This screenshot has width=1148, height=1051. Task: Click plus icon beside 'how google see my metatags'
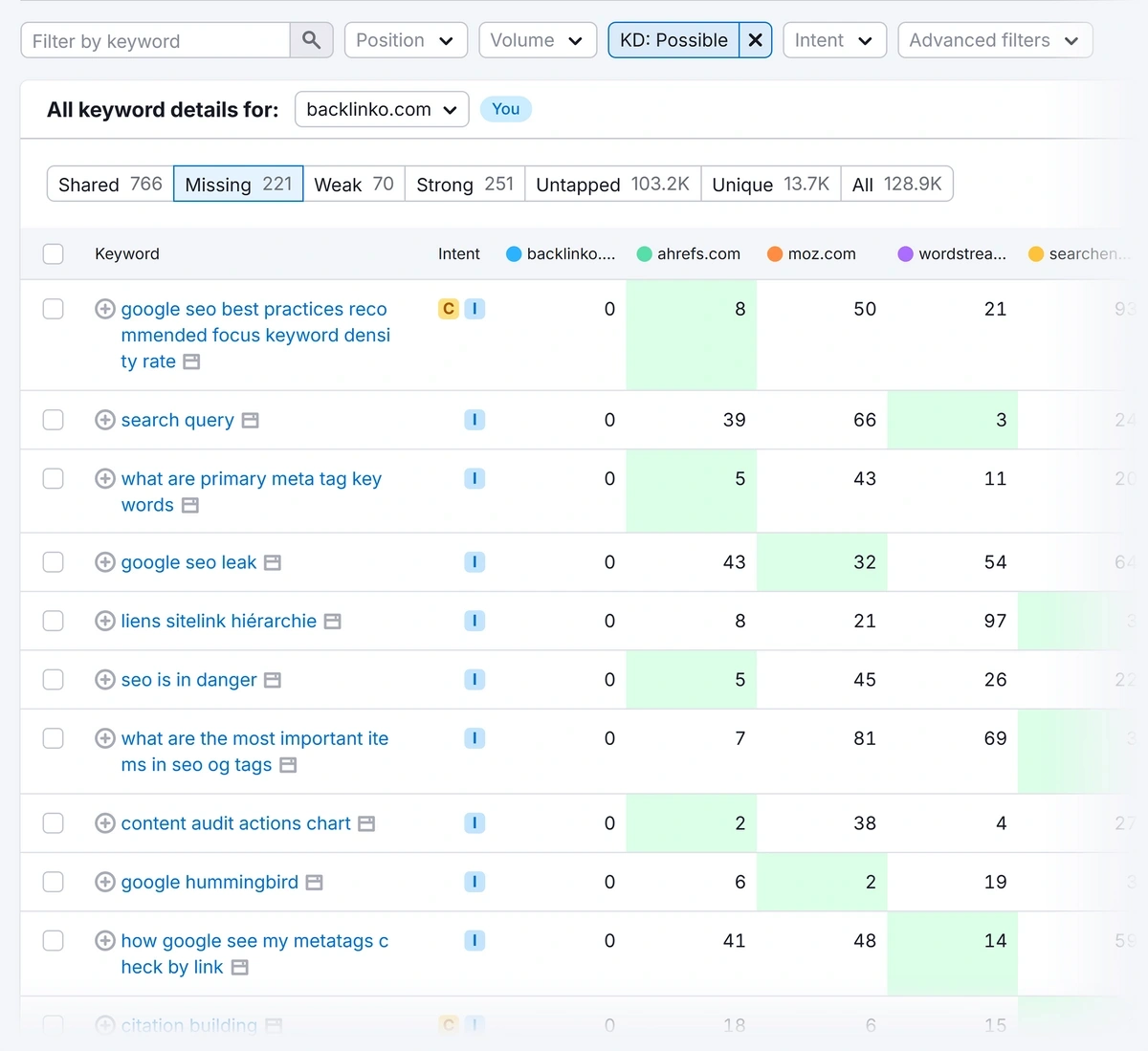tap(105, 941)
